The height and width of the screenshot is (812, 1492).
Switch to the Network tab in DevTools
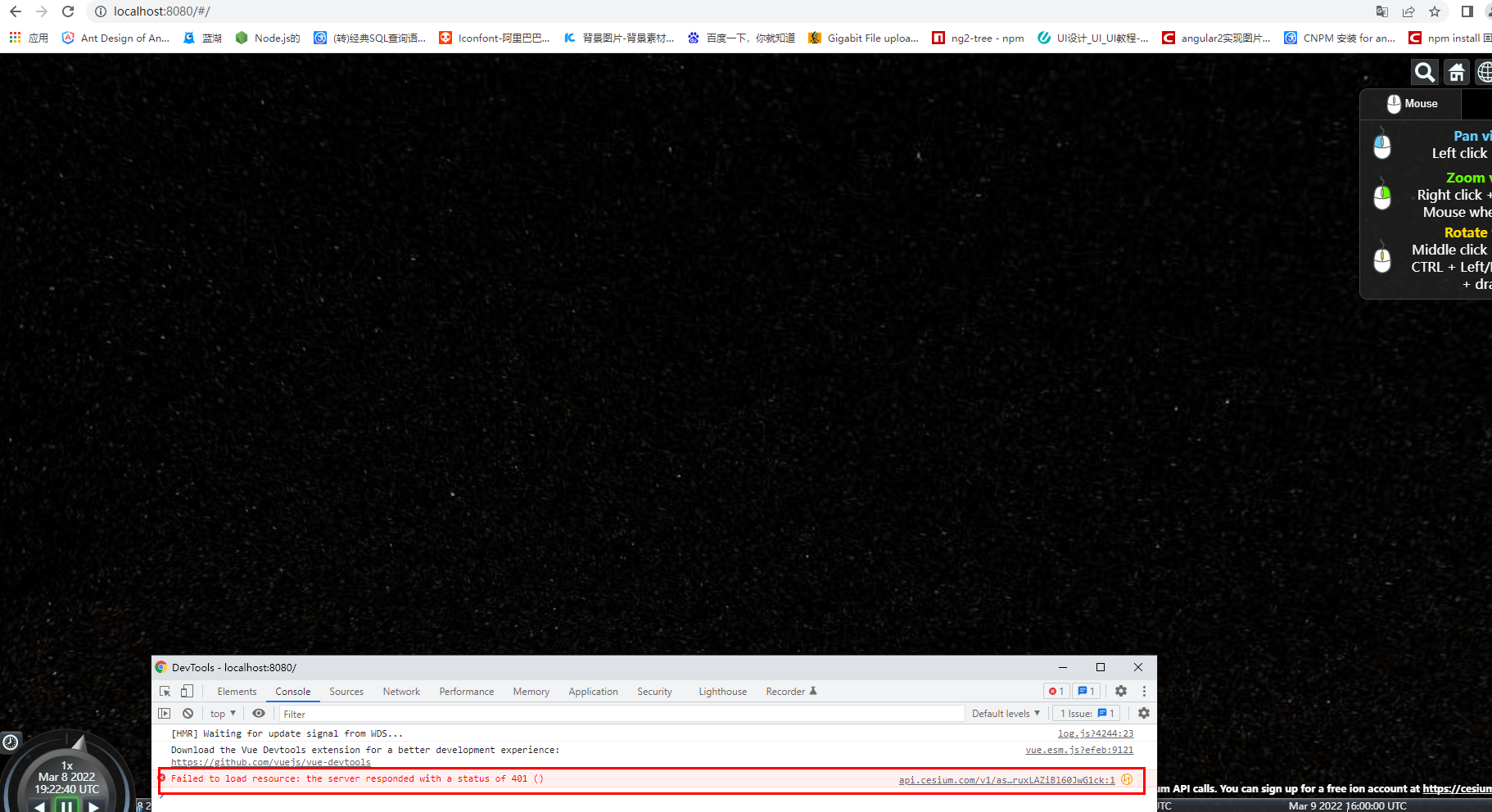click(401, 692)
